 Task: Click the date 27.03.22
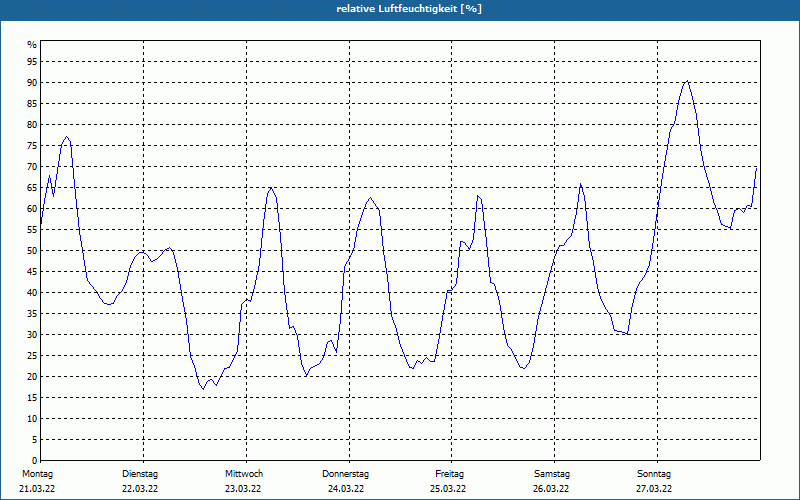coord(654,489)
